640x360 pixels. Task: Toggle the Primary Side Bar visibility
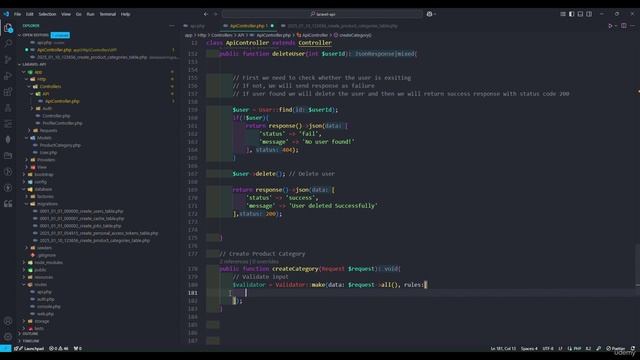point(571,14)
